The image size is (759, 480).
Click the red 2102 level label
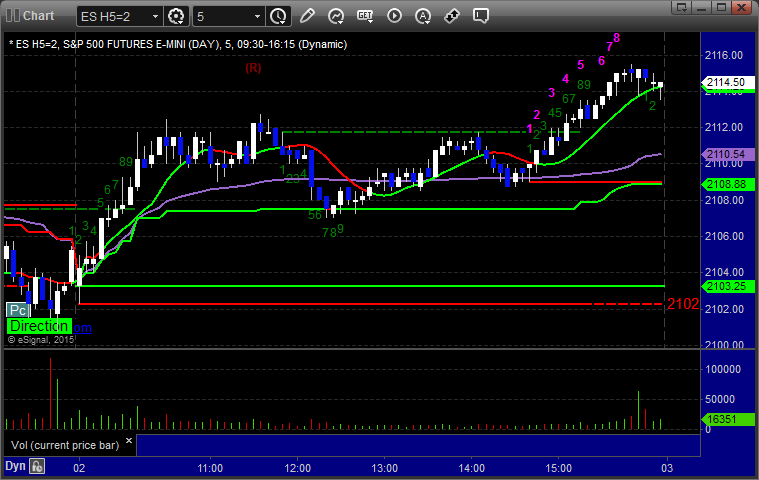click(683, 304)
